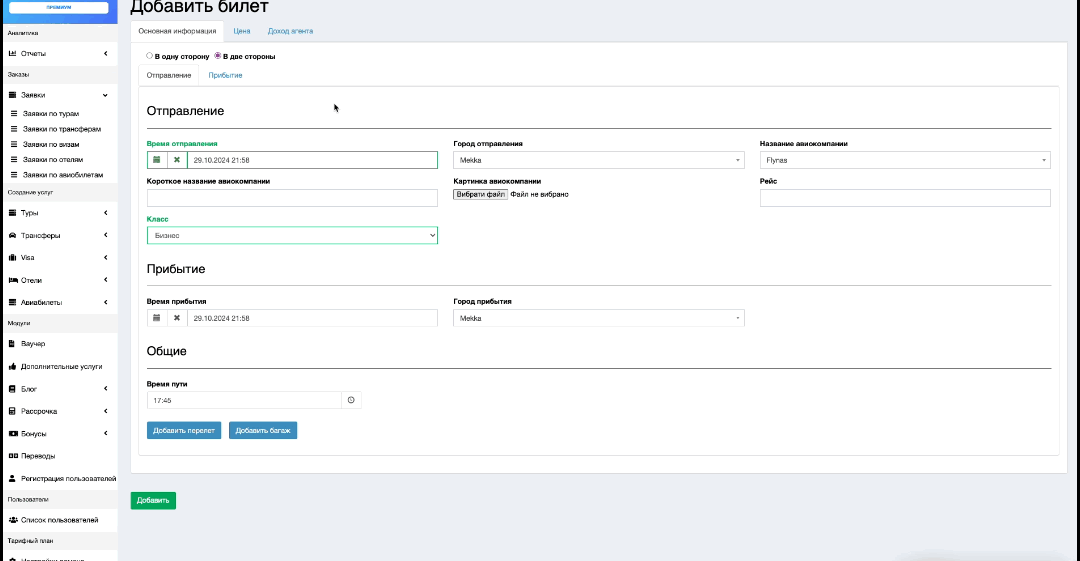Clear departure time with X icon
Screen dimensions: 1080x561
177,160
